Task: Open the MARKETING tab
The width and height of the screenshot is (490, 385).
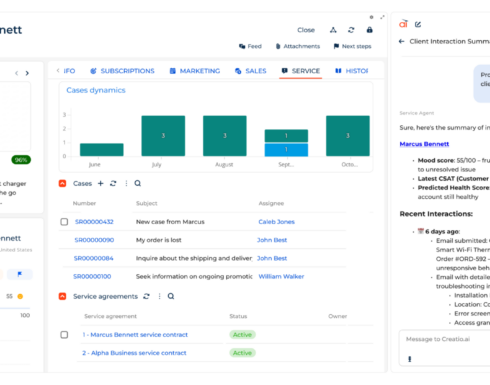Action: tap(195, 71)
